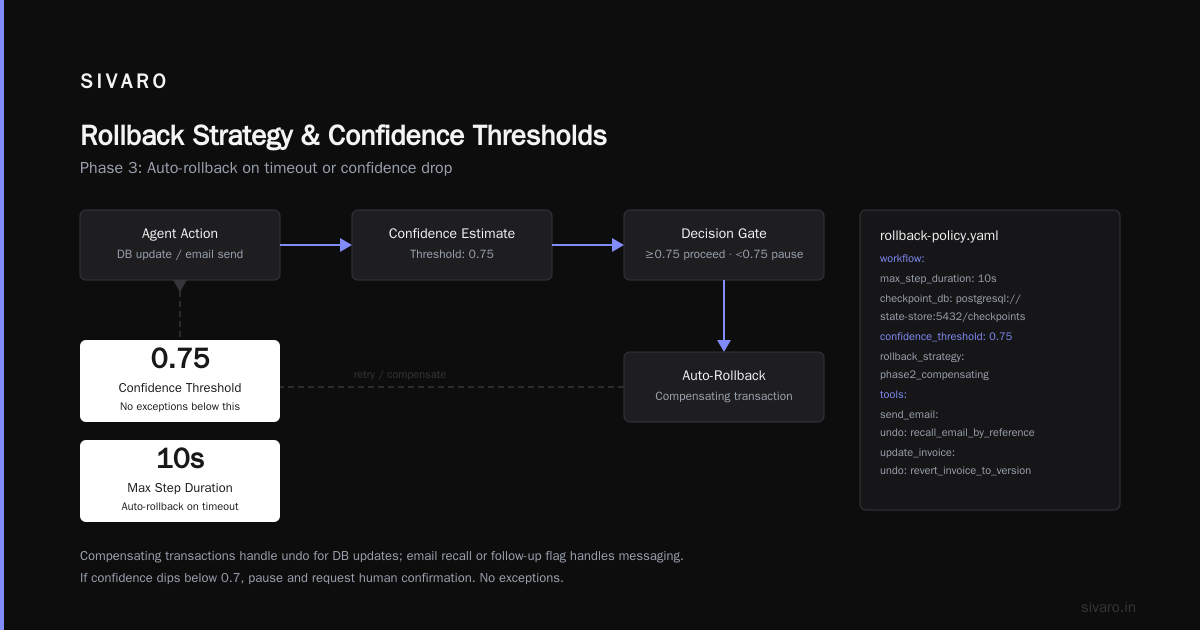
Task: Open the sivaro.in link
Action: [x=1109, y=607]
